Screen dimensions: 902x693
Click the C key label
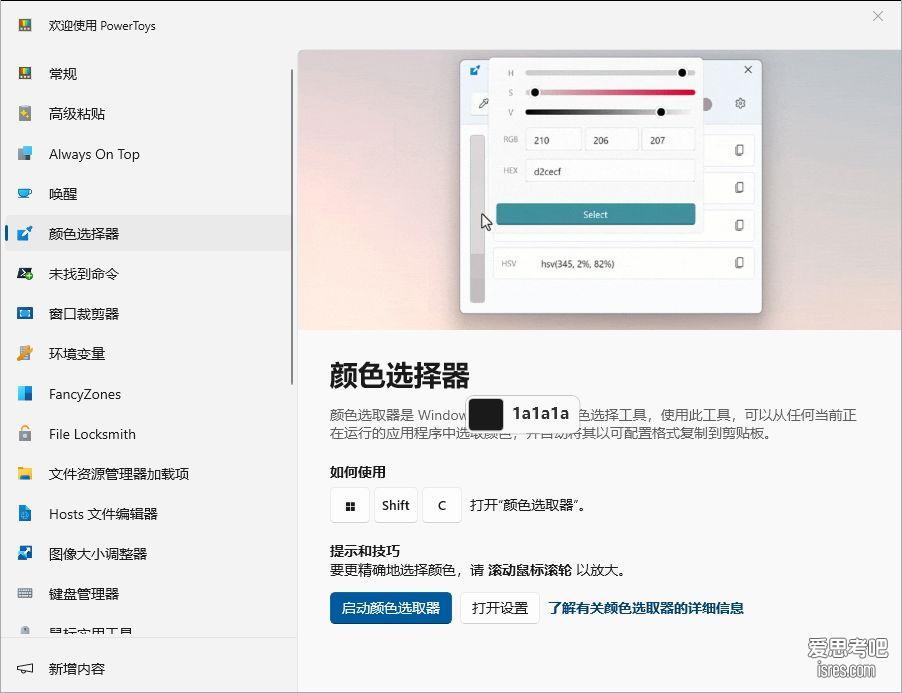(x=442, y=506)
